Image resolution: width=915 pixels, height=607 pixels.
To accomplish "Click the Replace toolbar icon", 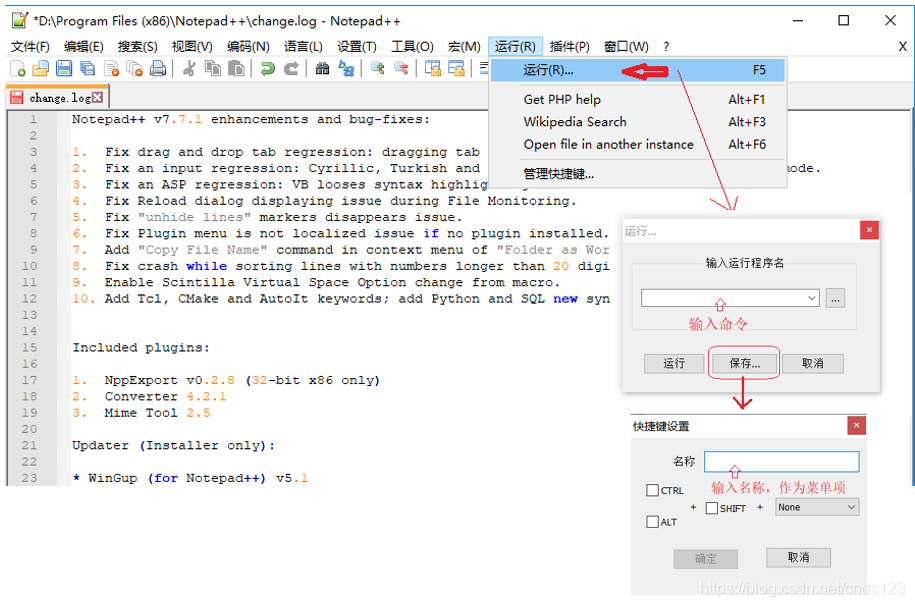I will (346, 69).
